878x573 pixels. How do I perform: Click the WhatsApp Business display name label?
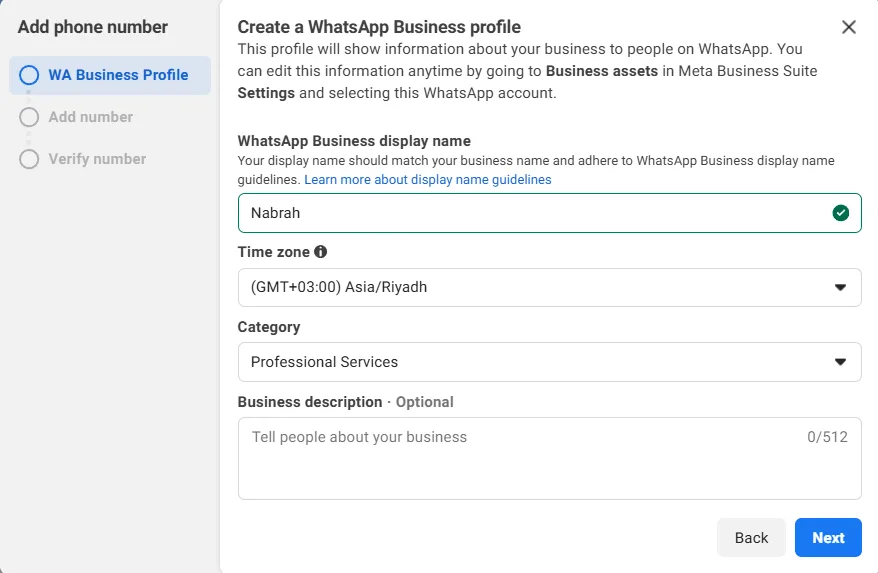click(x=354, y=141)
